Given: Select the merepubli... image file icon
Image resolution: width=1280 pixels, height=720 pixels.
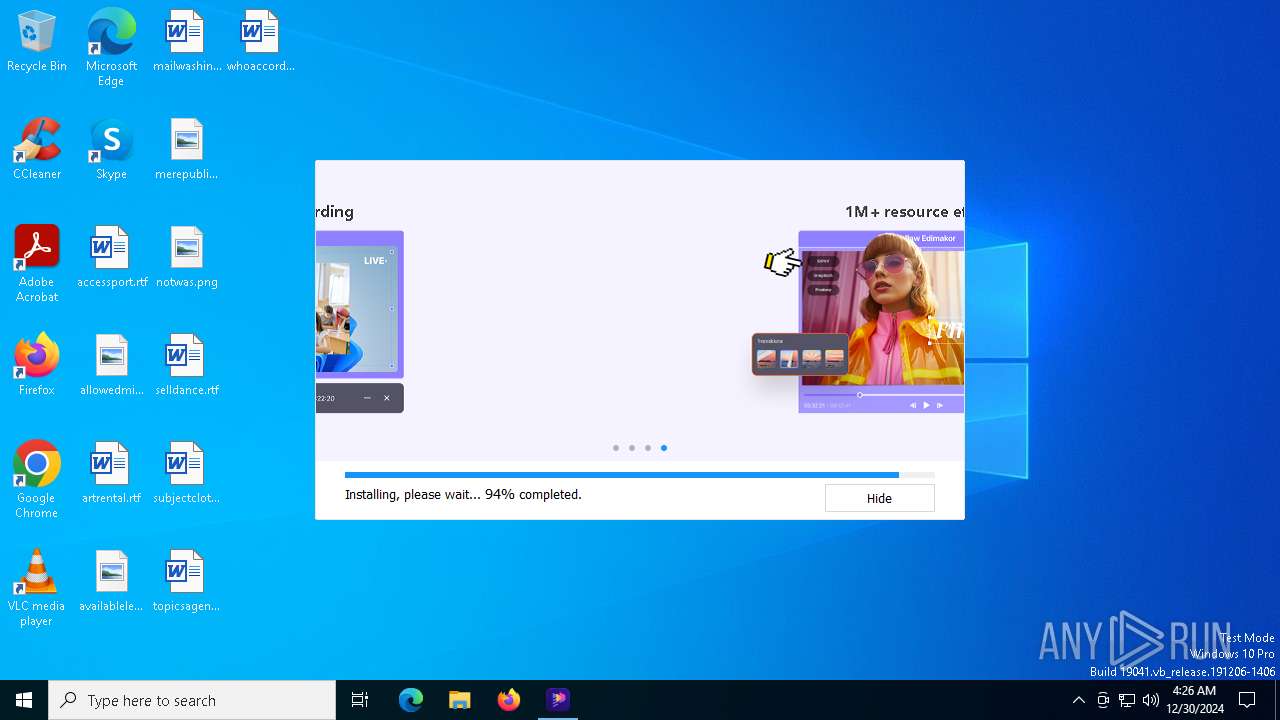Looking at the screenshot, I should click(x=186, y=149).
